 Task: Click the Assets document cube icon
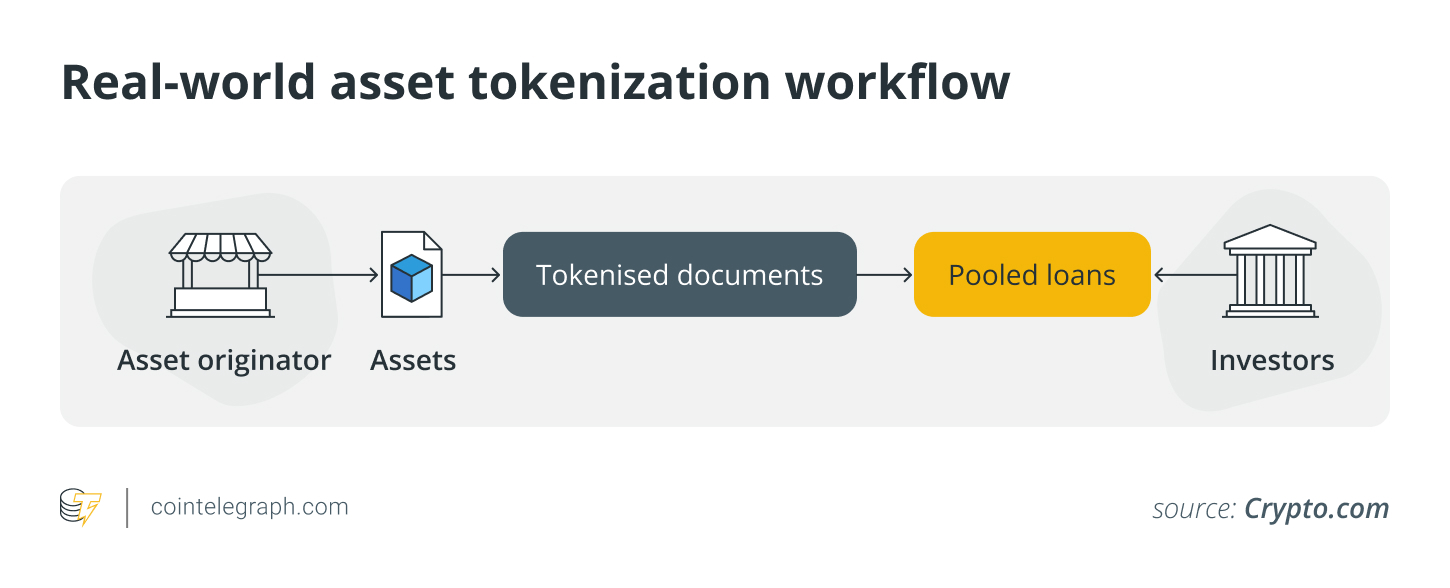(x=411, y=275)
